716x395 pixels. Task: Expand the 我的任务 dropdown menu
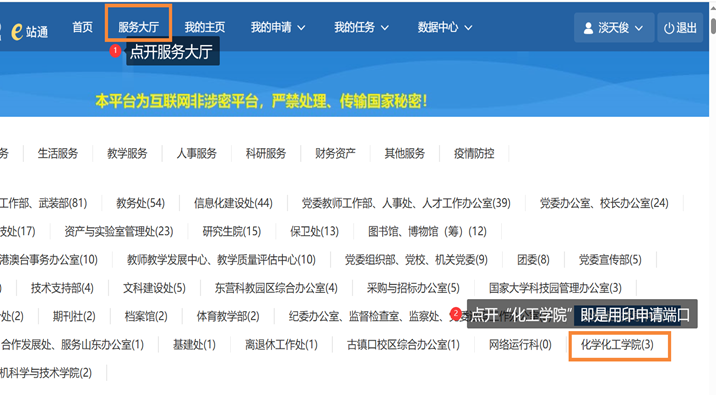tap(361, 27)
